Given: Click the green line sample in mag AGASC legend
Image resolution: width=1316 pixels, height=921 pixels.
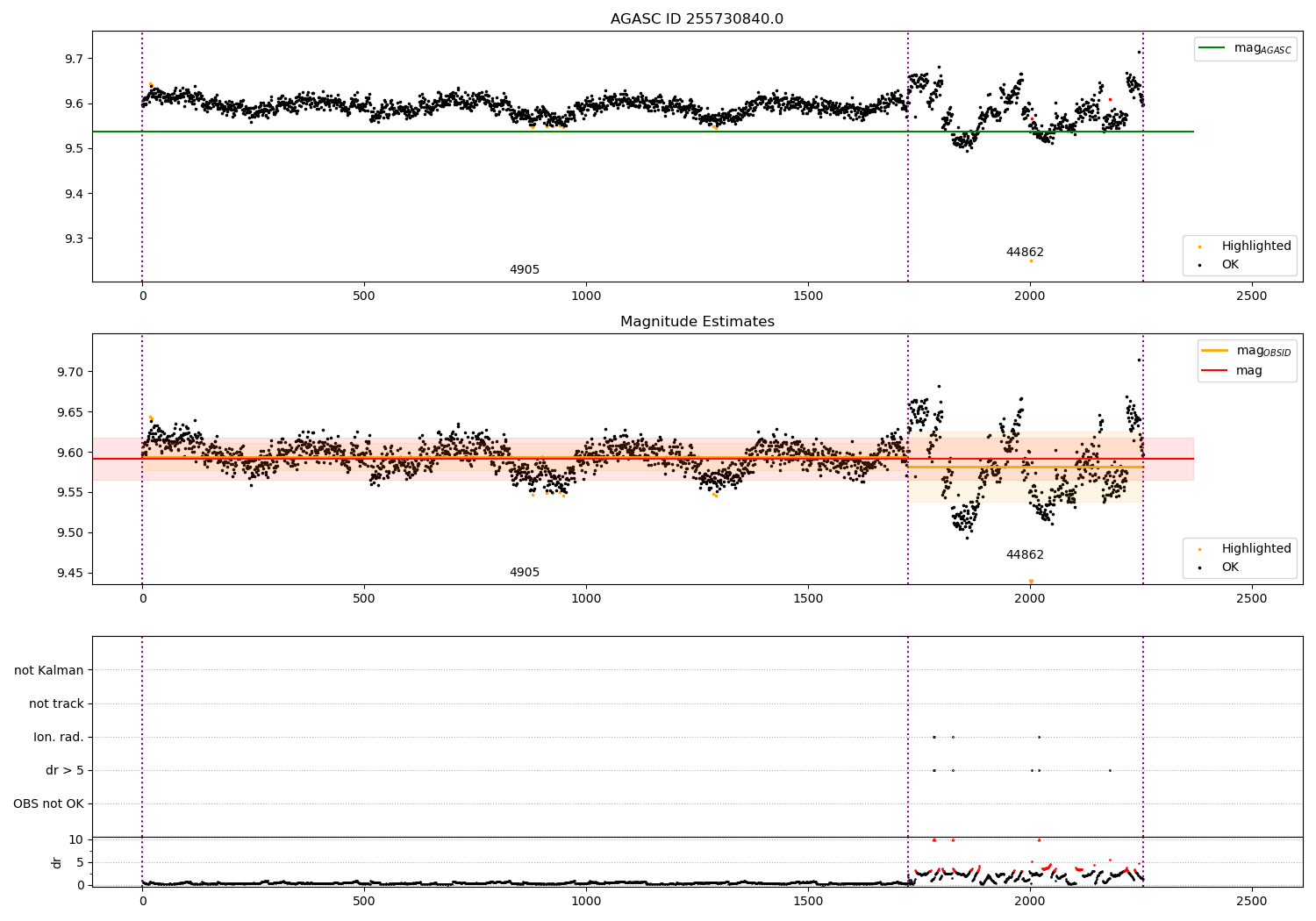Looking at the screenshot, I should point(1212,48).
